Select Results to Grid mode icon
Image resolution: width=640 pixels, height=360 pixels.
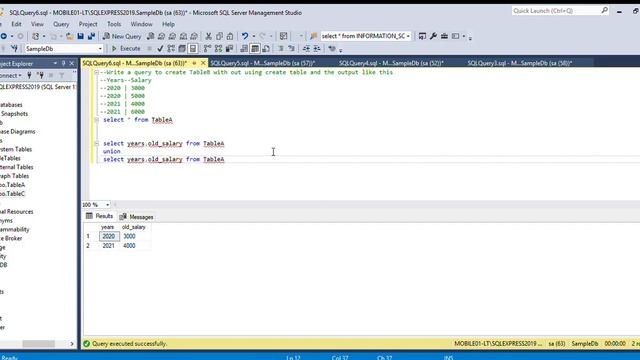click(255, 49)
